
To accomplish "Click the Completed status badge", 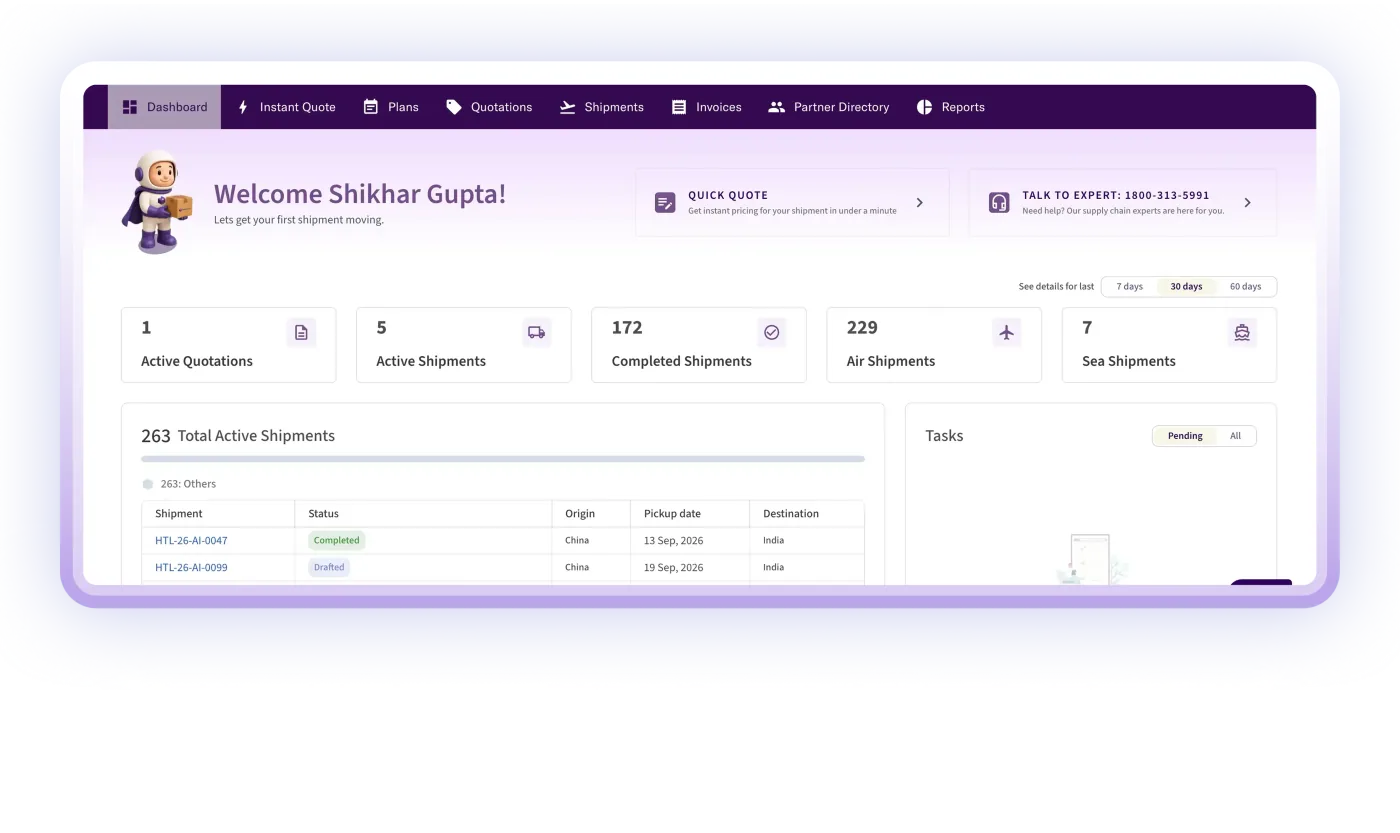I will pyautogui.click(x=337, y=541).
